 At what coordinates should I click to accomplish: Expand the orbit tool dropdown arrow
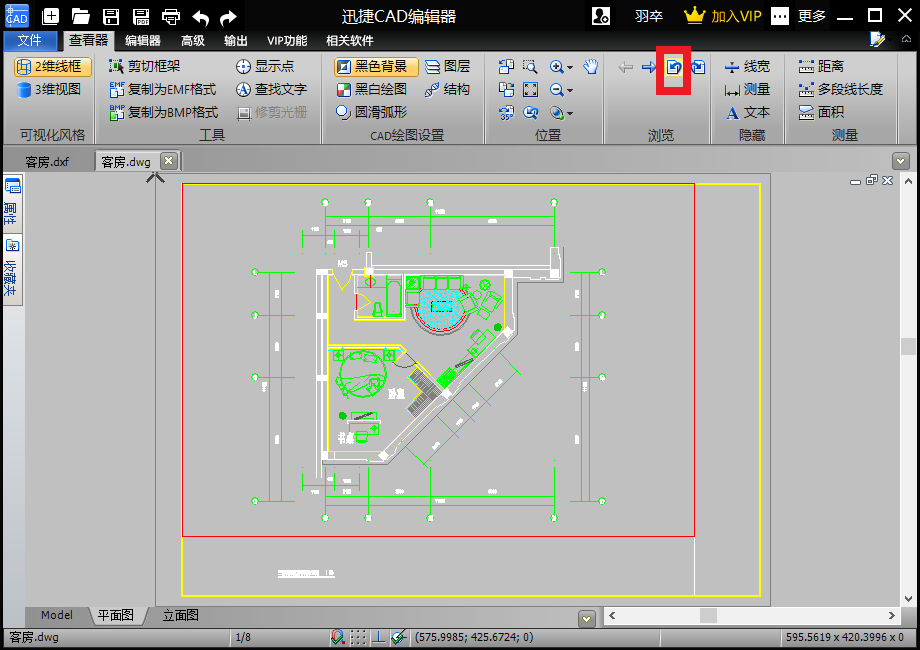click(x=570, y=113)
